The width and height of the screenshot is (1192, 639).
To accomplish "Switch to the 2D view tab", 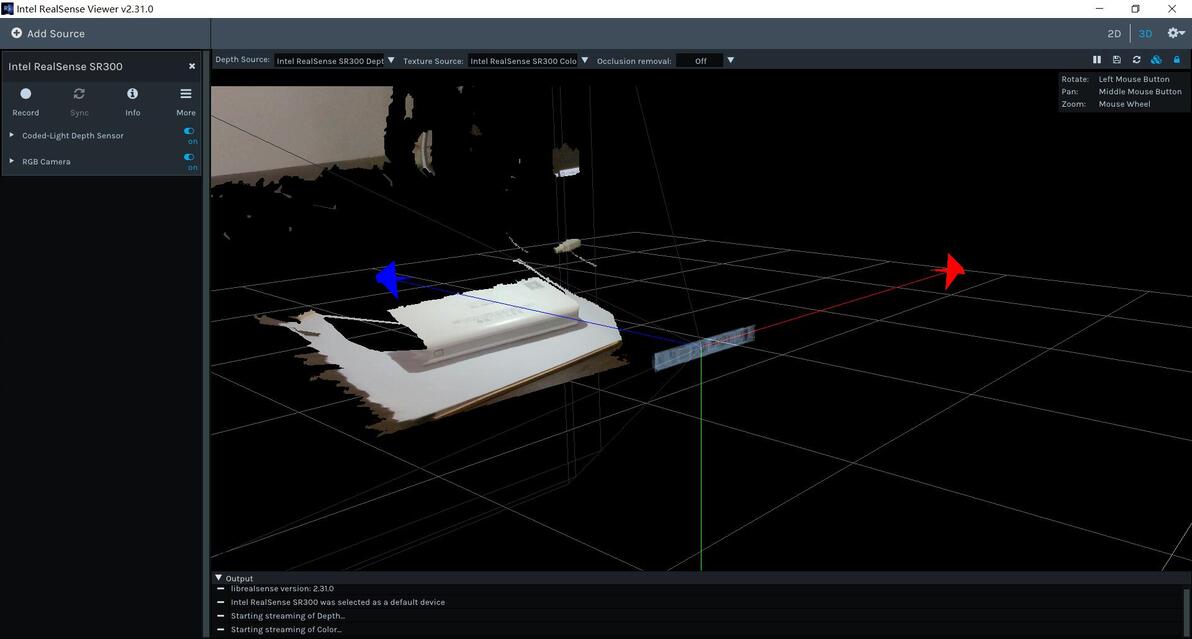I will [x=1114, y=34].
